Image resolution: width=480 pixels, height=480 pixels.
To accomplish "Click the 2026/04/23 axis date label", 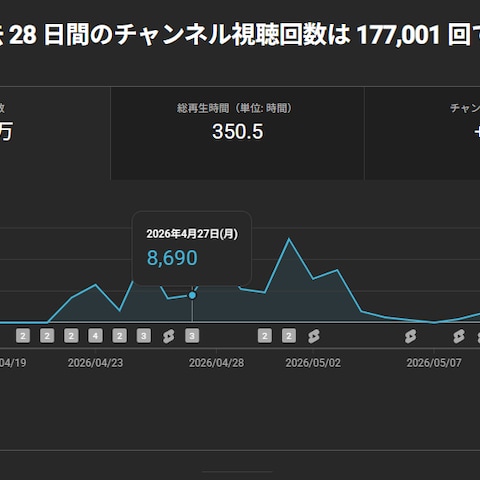I will coord(96,363).
